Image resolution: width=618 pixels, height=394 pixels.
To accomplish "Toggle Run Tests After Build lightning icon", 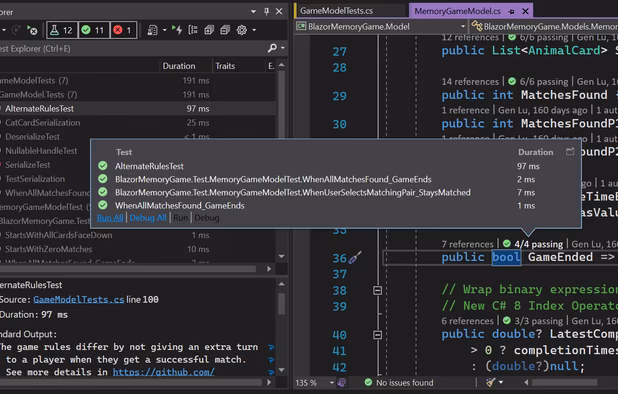I will [177, 30].
